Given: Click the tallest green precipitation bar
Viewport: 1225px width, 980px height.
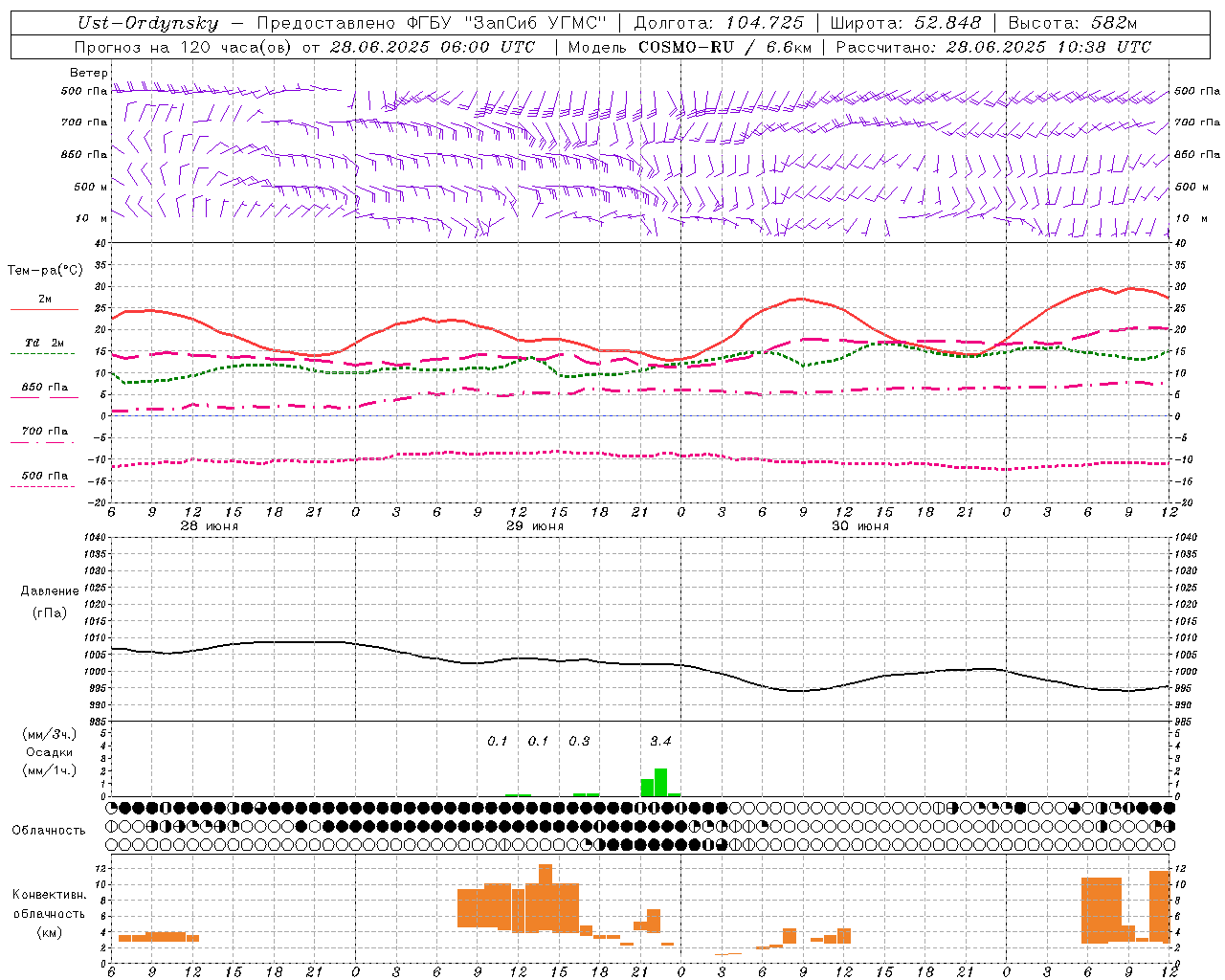Looking at the screenshot, I should (x=660, y=782).
